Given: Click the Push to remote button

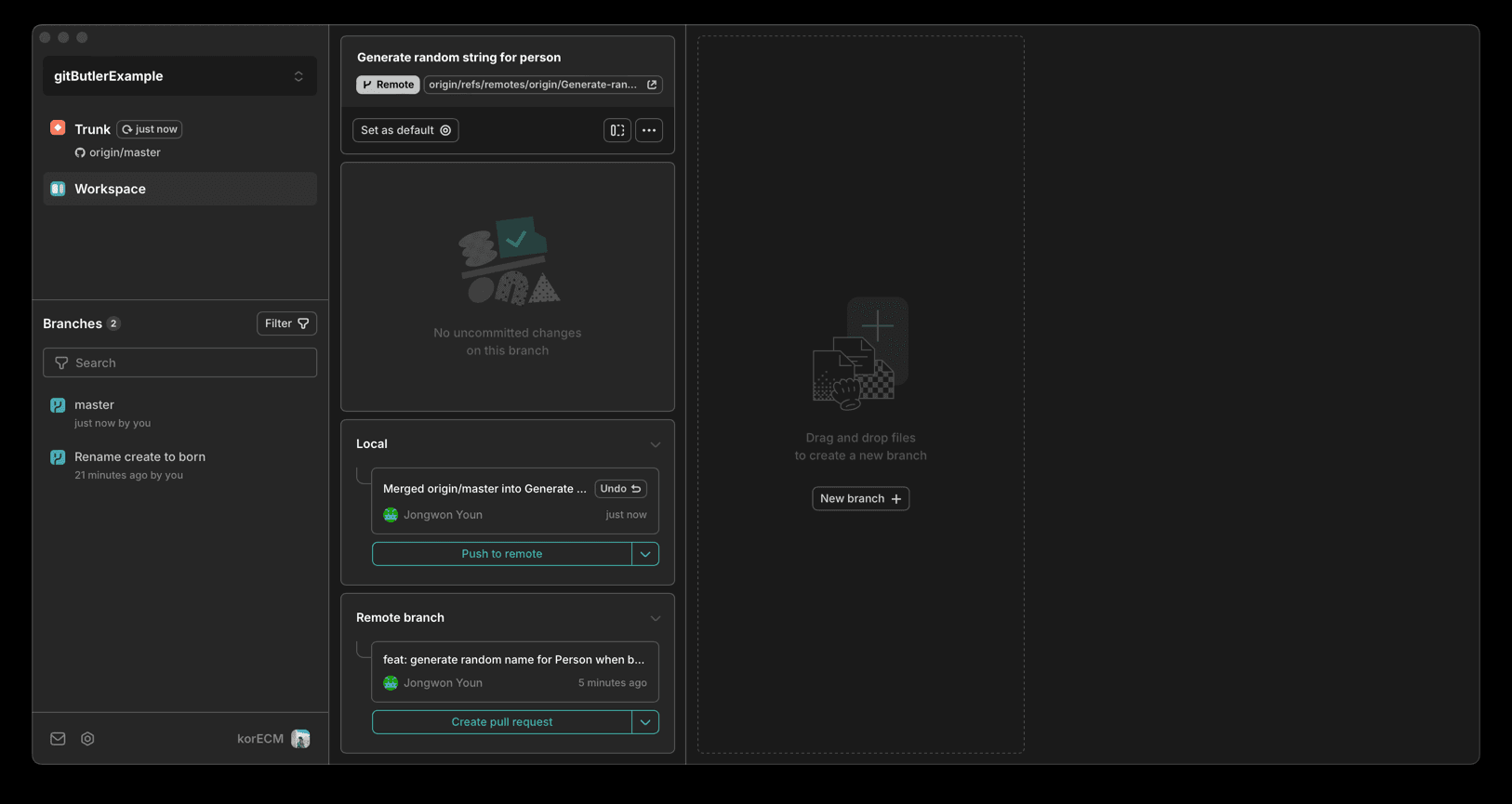Looking at the screenshot, I should click(502, 554).
